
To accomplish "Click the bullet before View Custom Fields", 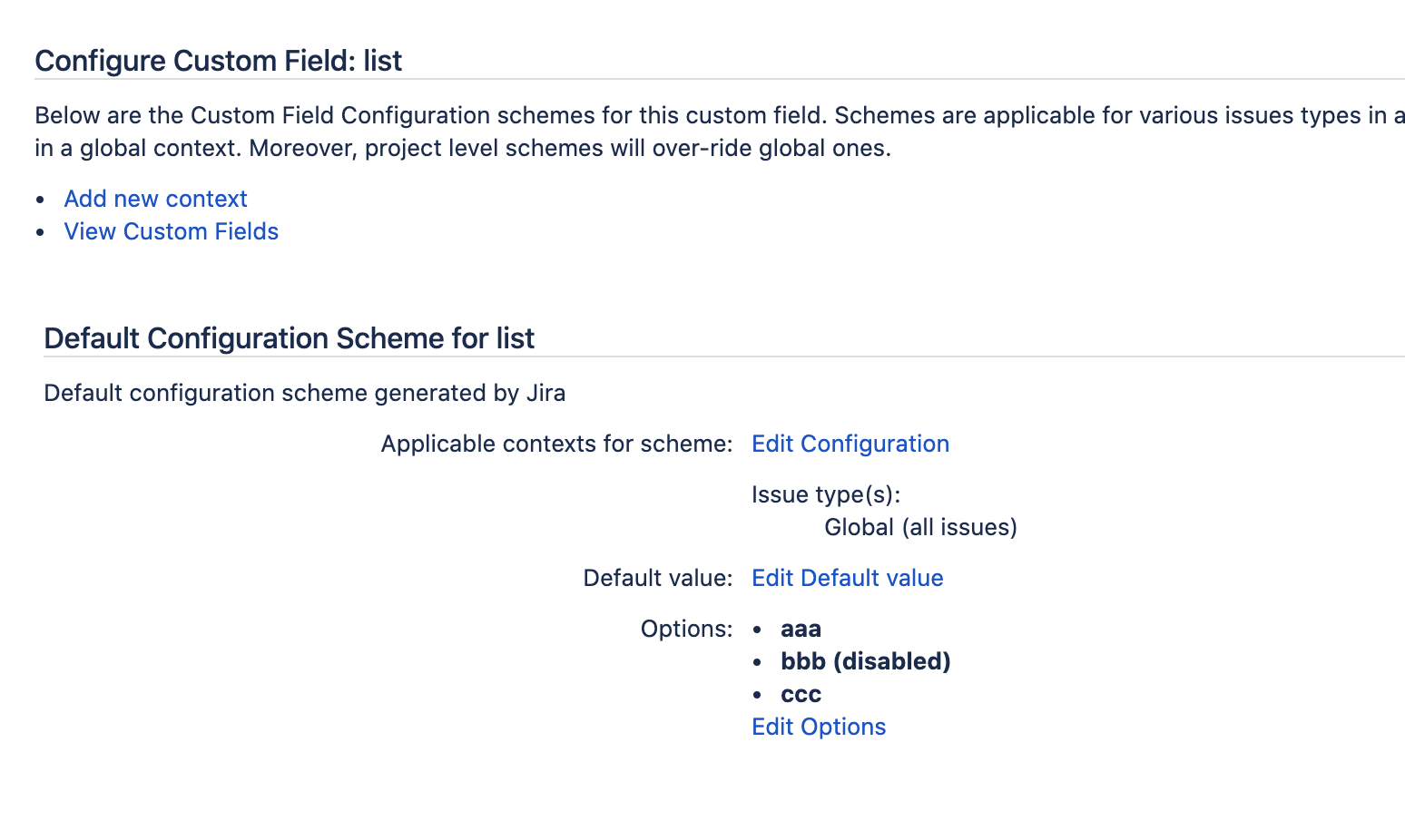I will click(40, 232).
